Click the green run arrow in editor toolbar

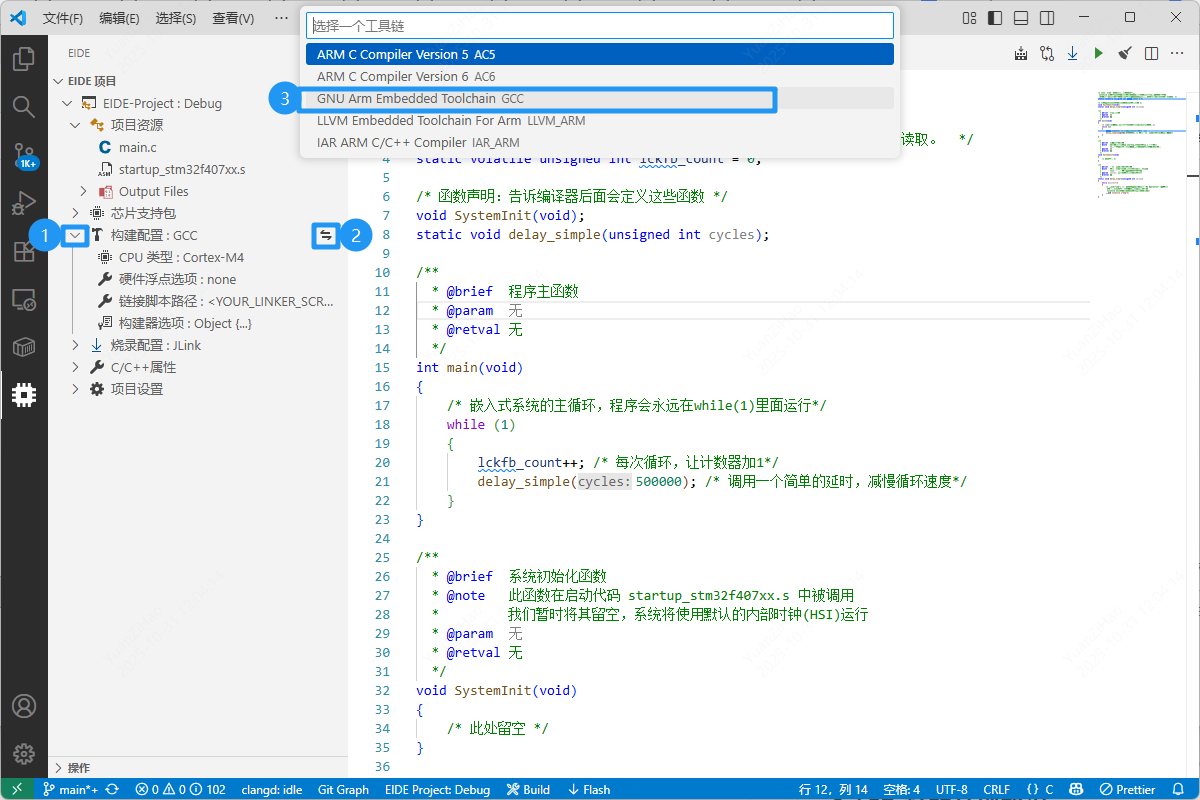[x=1098, y=53]
